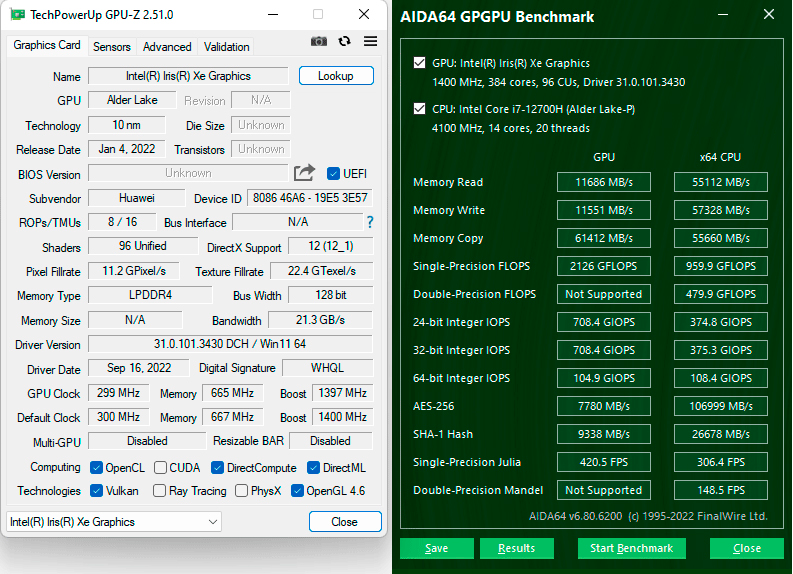793x574 pixels.
Task: Click the Results button in AIDA64
Action: tap(516, 548)
